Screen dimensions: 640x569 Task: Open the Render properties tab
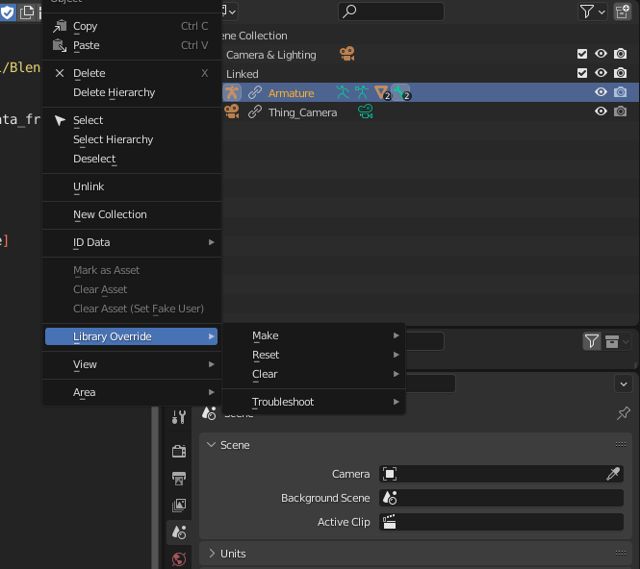click(179, 451)
